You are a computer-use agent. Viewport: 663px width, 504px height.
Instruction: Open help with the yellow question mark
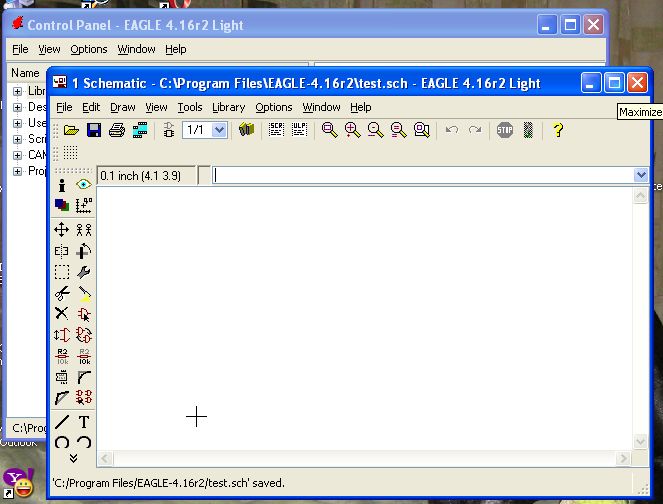pos(558,130)
